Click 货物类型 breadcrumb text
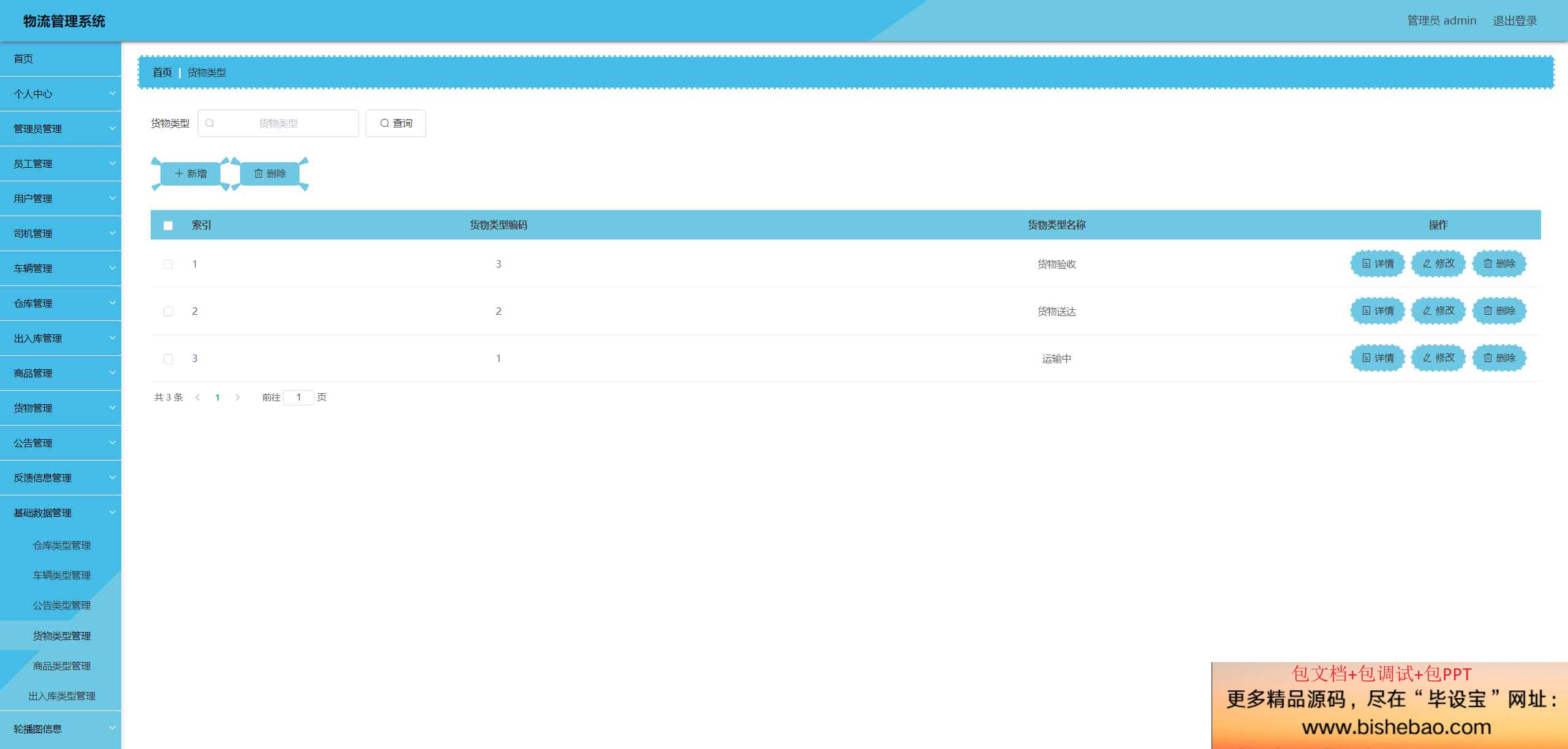Screen dimensions: 1568x749 coord(206,72)
